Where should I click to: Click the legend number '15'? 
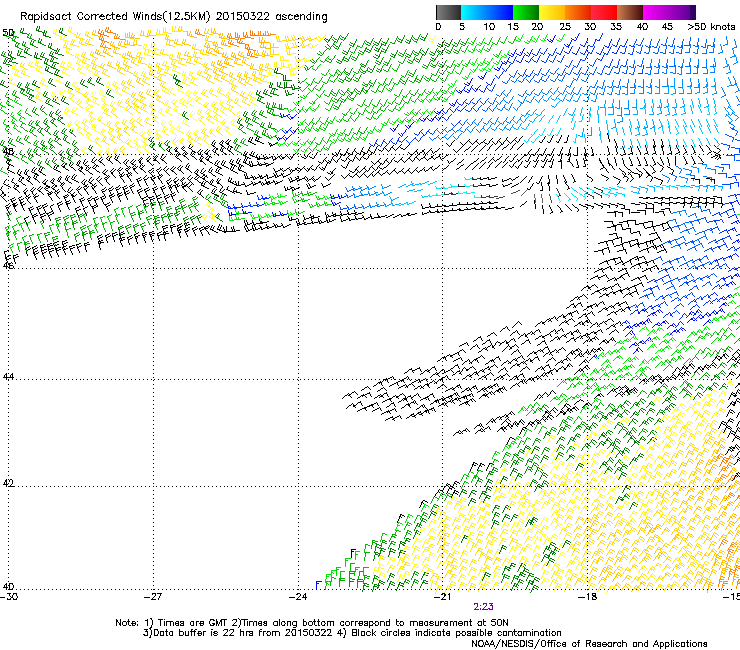[513, 27]
